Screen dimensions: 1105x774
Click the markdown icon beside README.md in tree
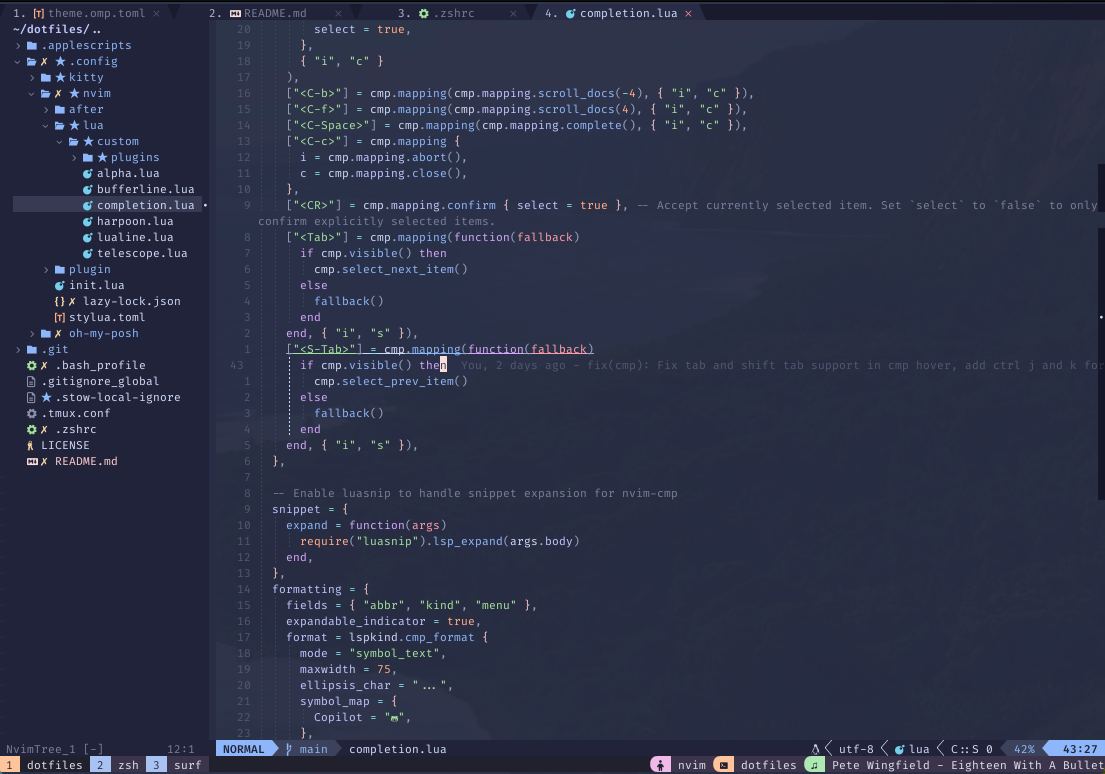(32, 462)
